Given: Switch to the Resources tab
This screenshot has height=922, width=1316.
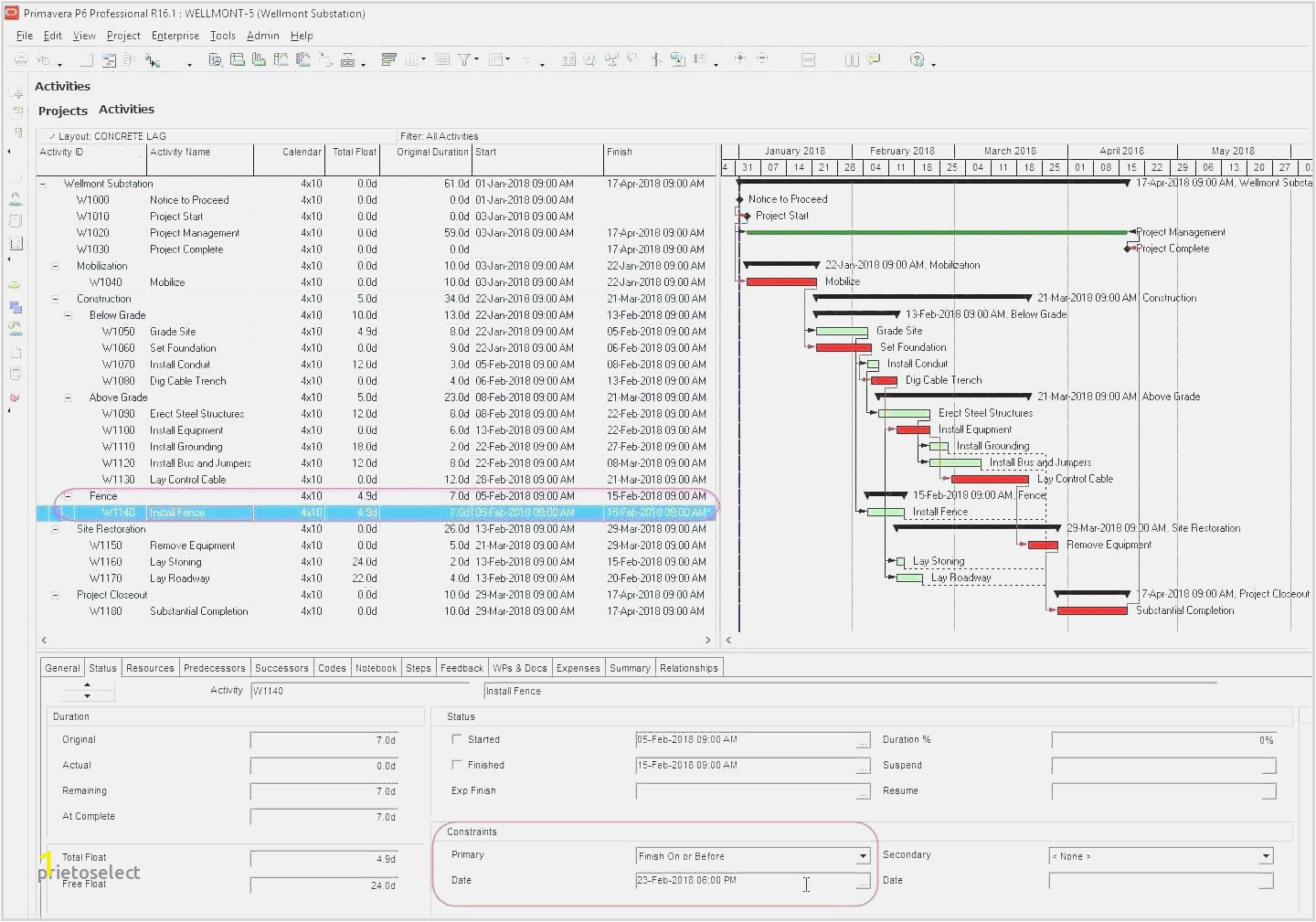Looking at the screenshot, I should tap(150, 668).
